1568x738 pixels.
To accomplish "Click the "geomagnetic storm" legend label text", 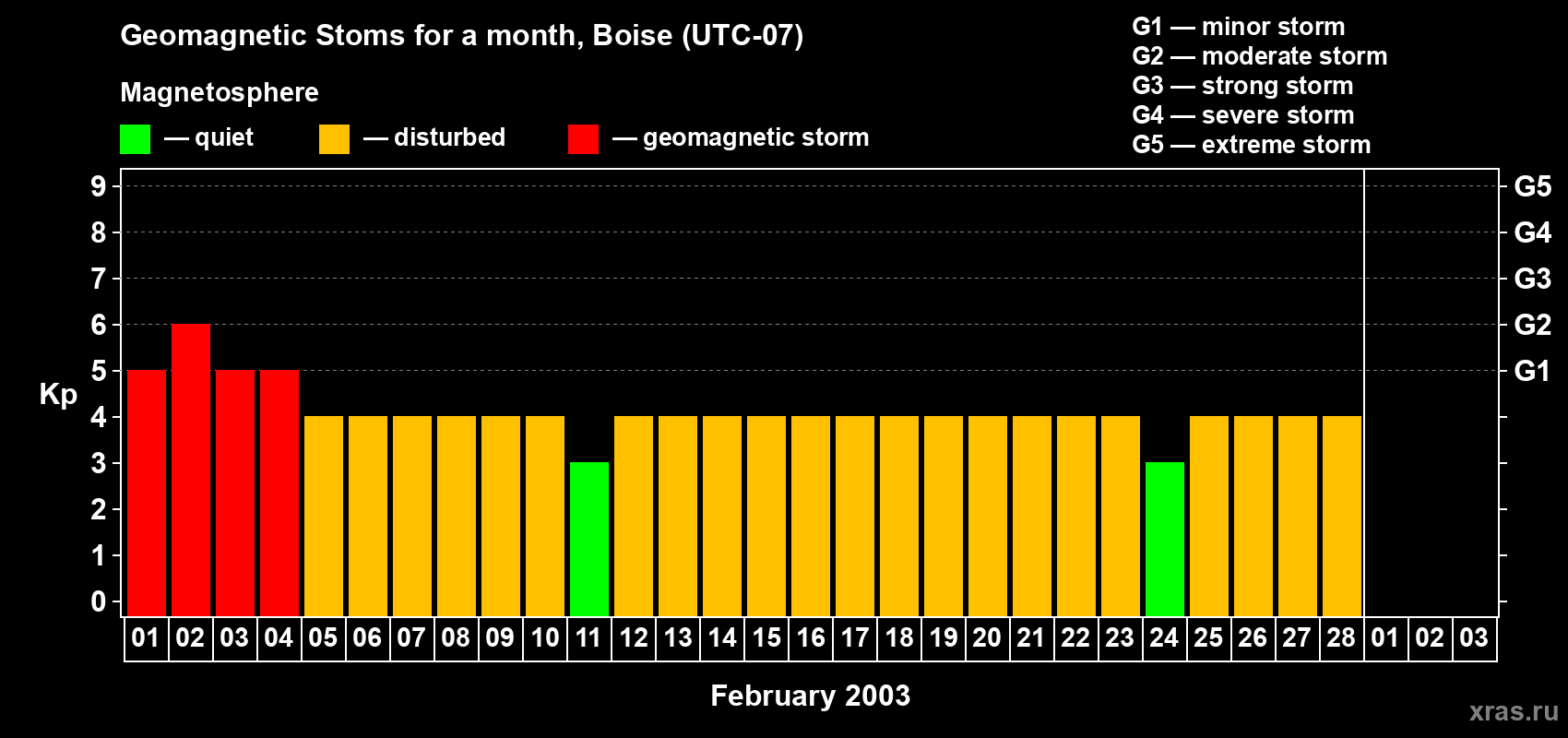I will pyautogui.click(x=755, y=137).
